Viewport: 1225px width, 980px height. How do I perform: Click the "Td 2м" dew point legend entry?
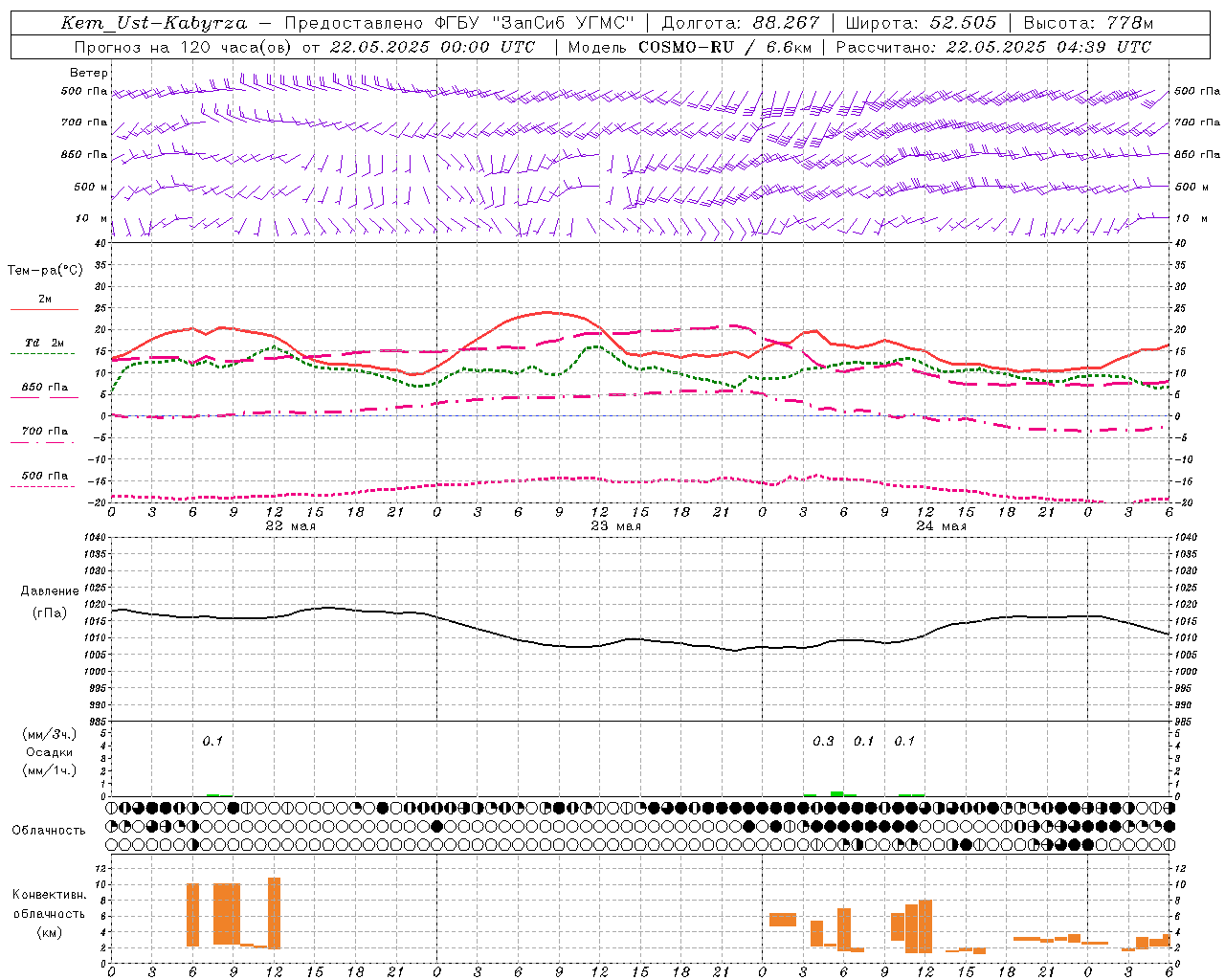(x=44, y=343)
